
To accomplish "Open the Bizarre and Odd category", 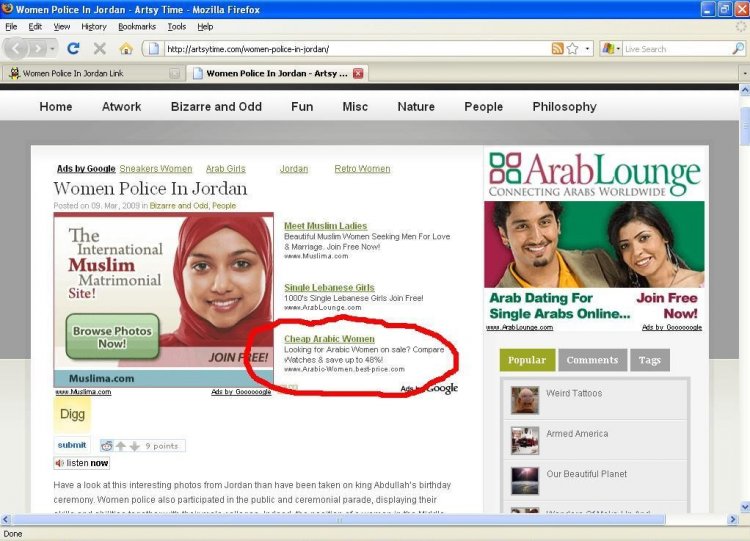I will coord(216,107).
